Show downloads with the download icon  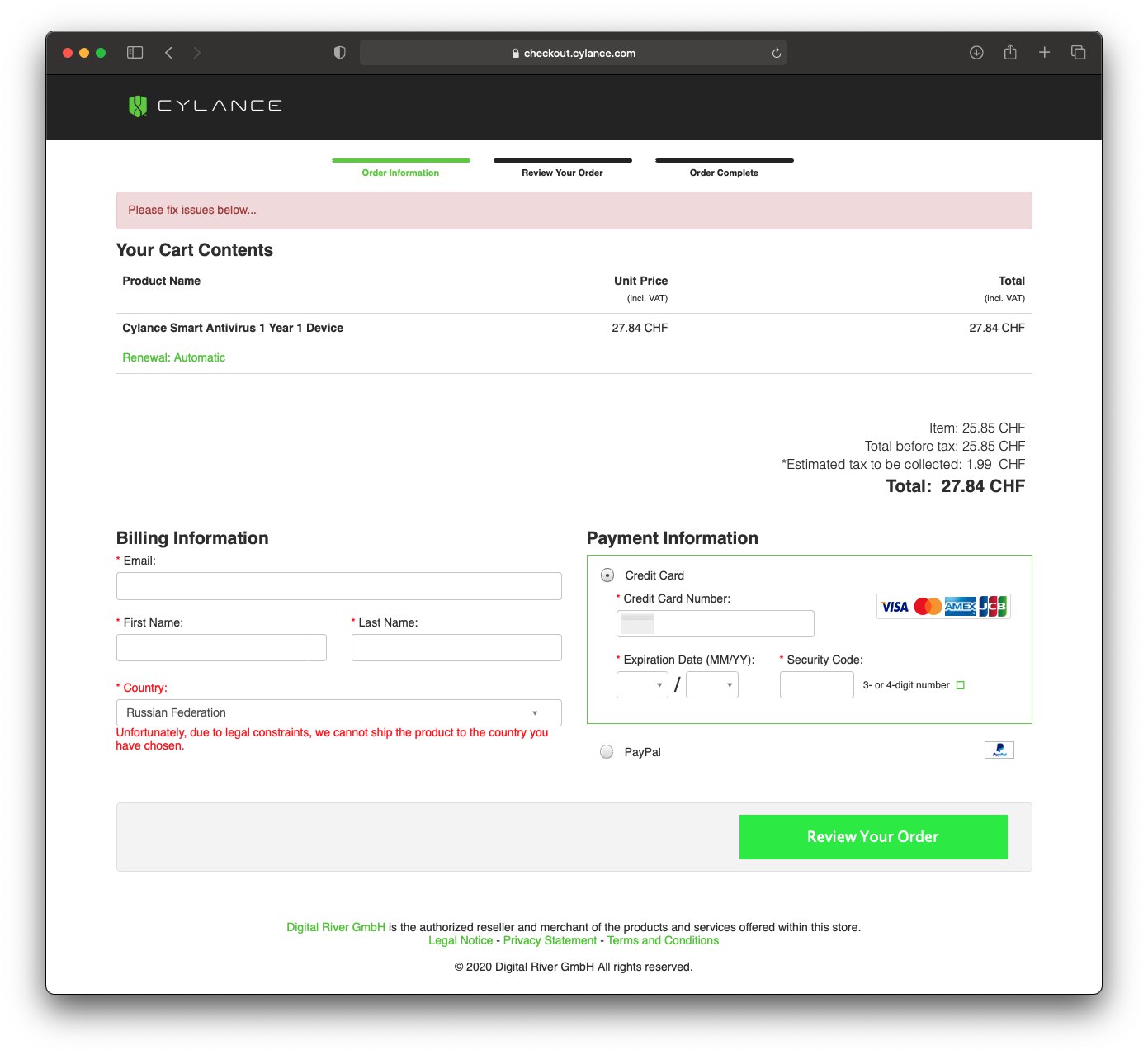[x=976, y=53]
